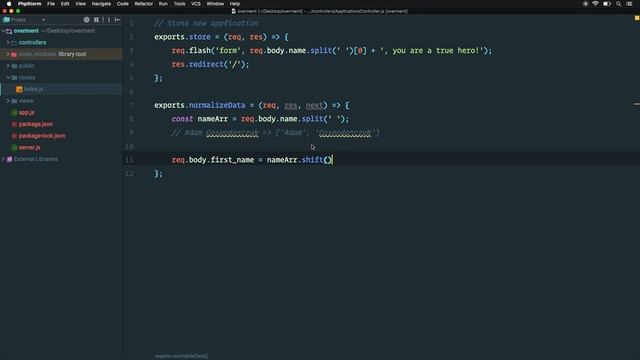Open Spotlight search magnifier icon
The width and height of the screenshot is (640, 360).
618,4
